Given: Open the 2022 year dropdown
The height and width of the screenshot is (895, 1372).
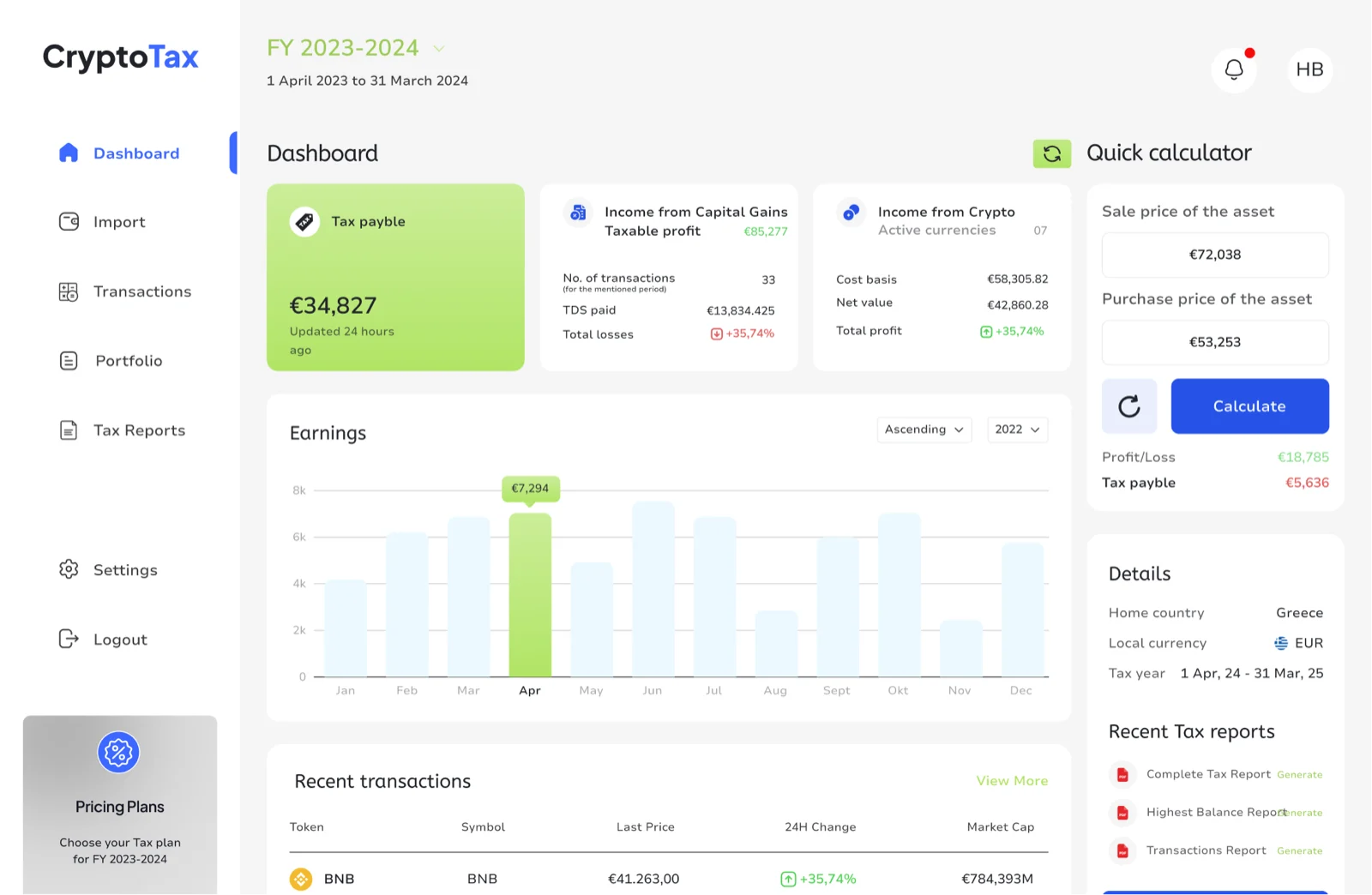Looking at the screenshot, I should (1018, 429).
